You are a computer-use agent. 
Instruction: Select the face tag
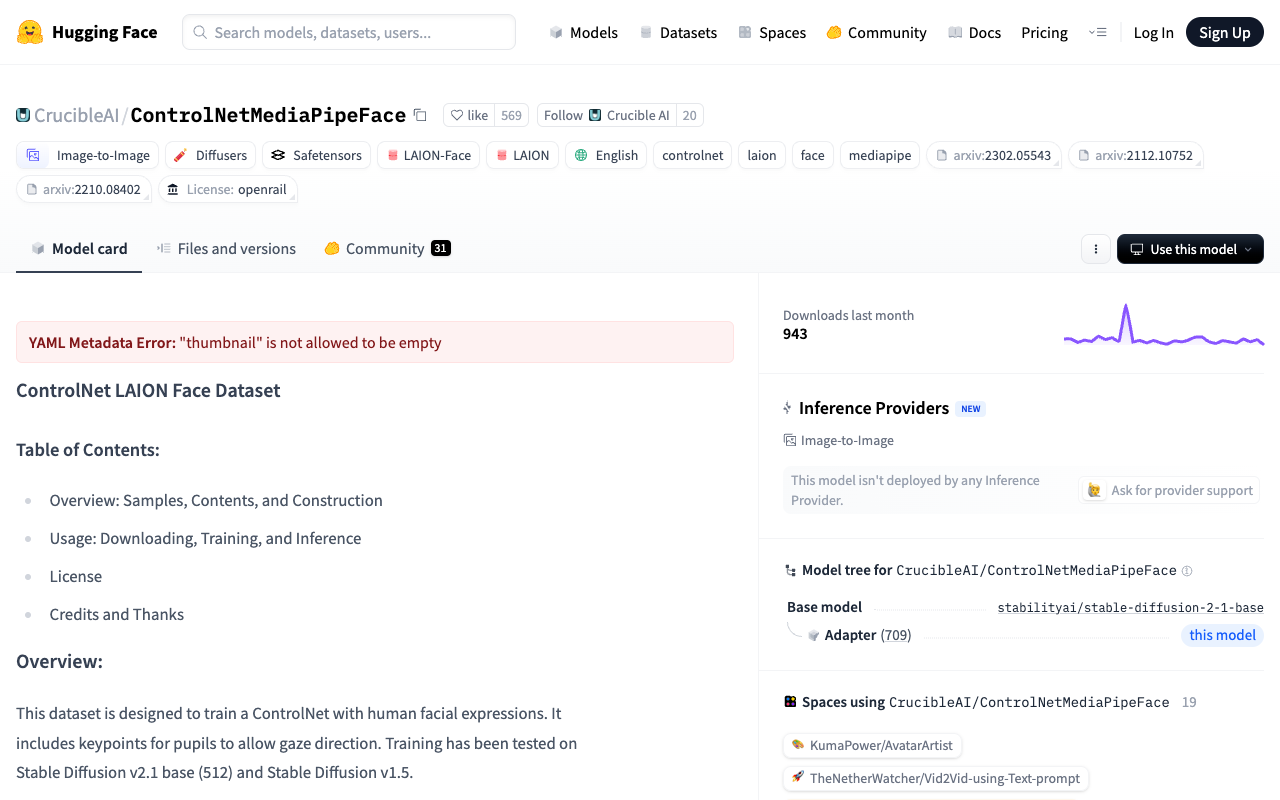[x=813, y=155]
